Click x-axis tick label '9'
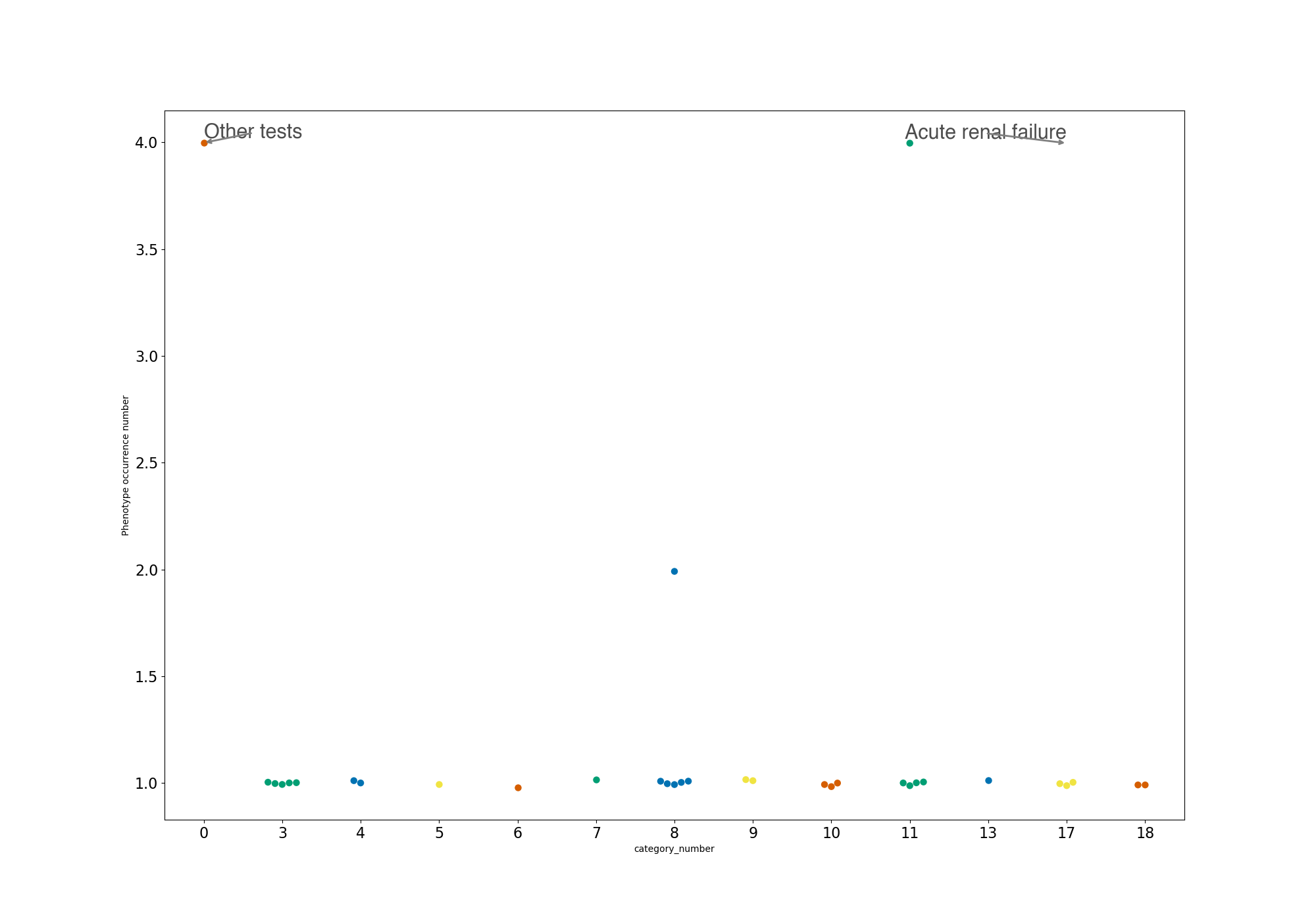The height and width of the screenshot is (921, 1316). coord(753,833)
